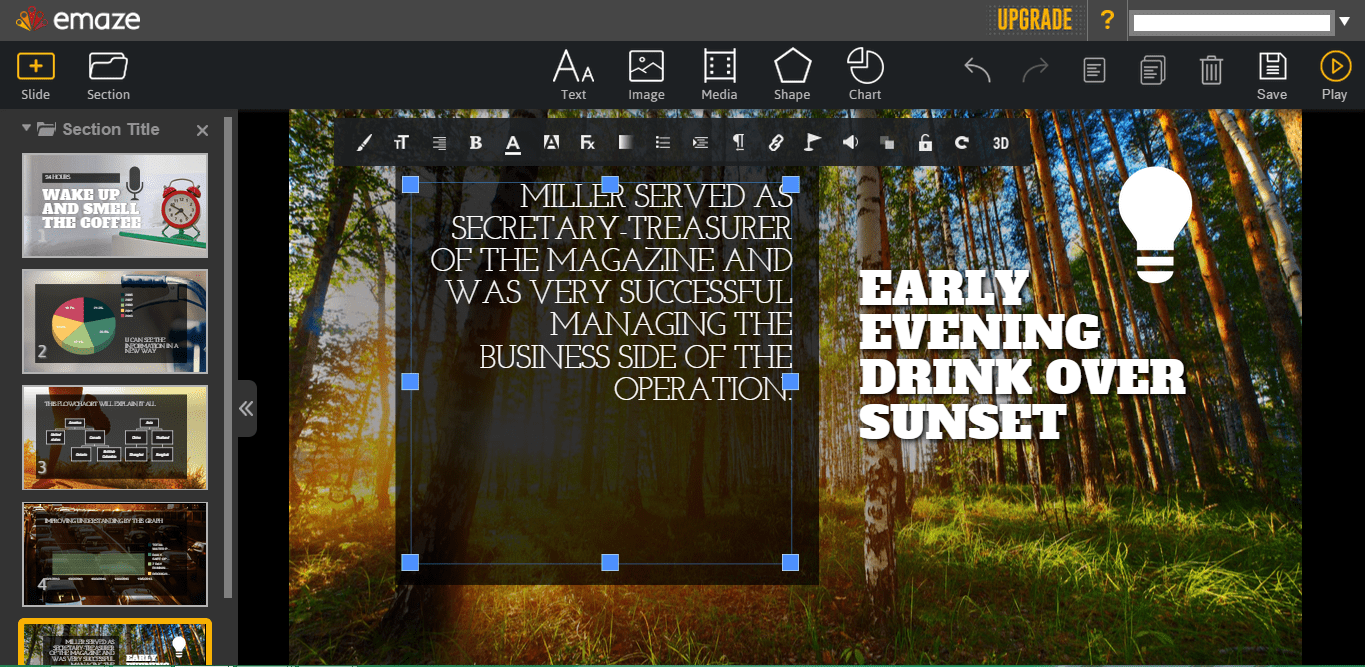This screenshot has height=667, width=1365.
Task: Open the 3D text option
Action: click(x=1000, y=142)
